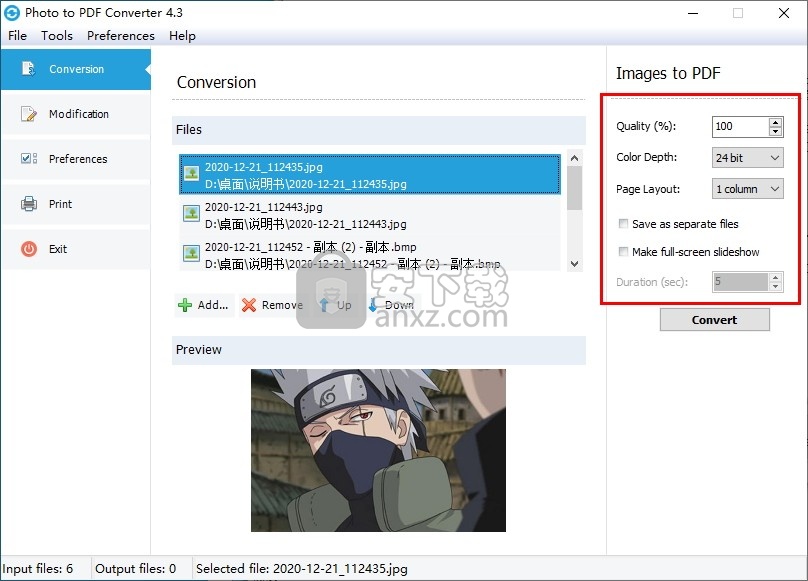808x581 pixels.
Task: Click the image icon of the .bmp file
Action: tap(192, 253)
